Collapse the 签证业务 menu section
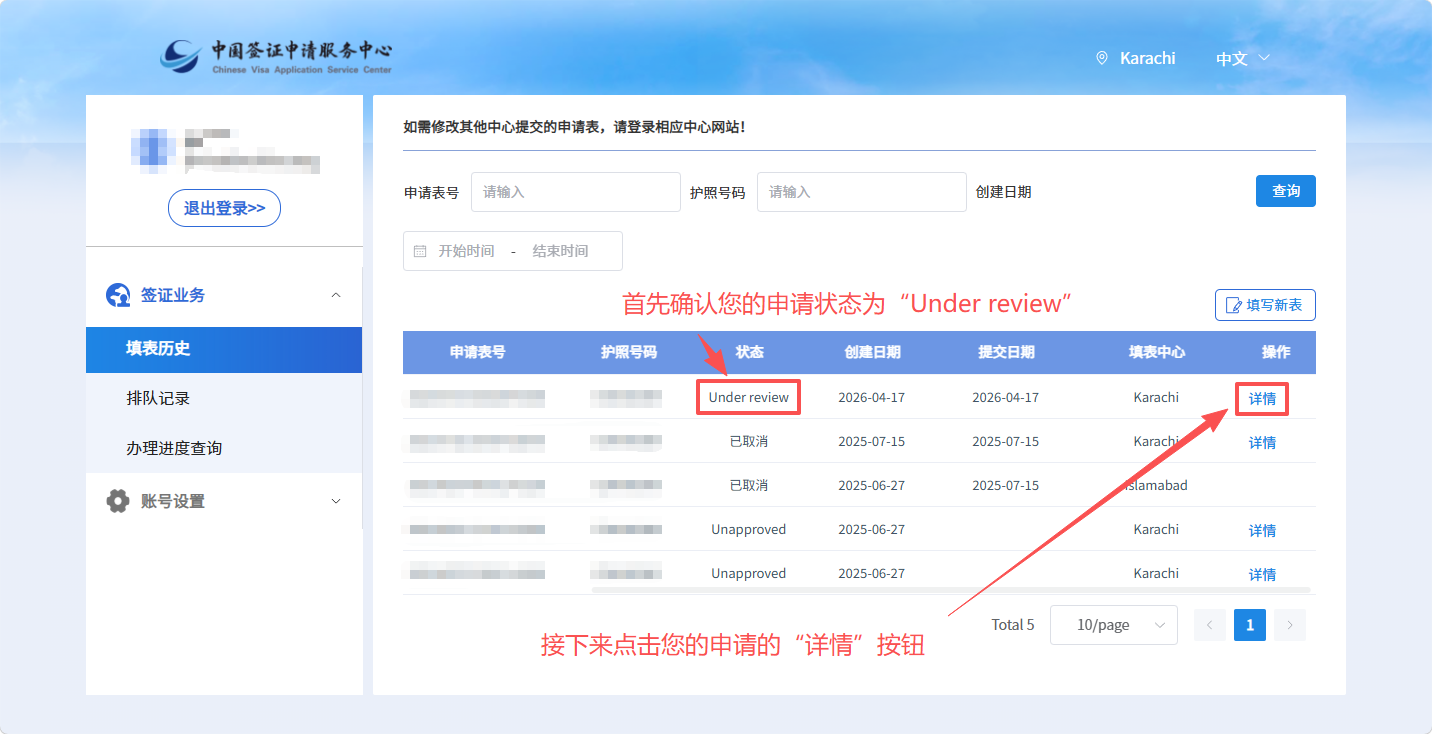The height and width of the screenshot is (734, 1432). pos(336,295)
